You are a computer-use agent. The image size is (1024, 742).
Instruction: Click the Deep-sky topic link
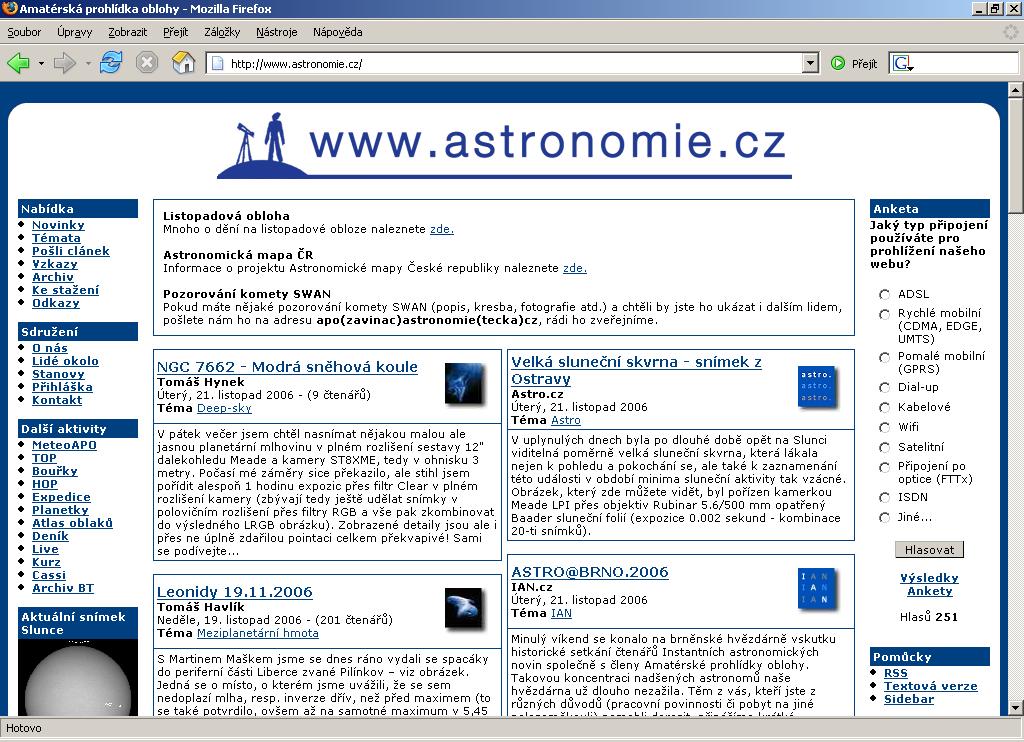(x=224, y=408)
